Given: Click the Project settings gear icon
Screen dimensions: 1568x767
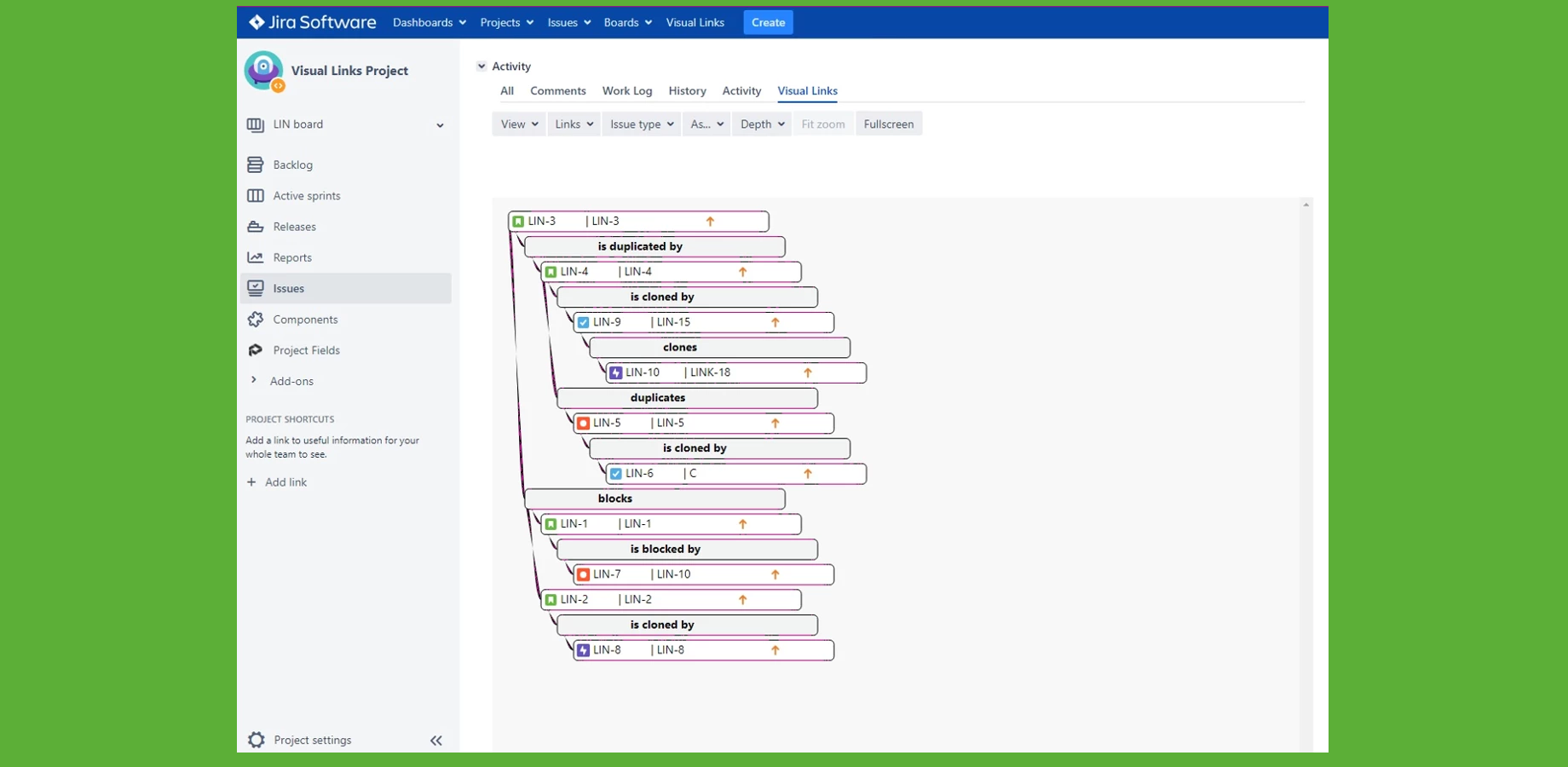Looking at the screenshot, I should pyautogui.click(x=257, y=740).
